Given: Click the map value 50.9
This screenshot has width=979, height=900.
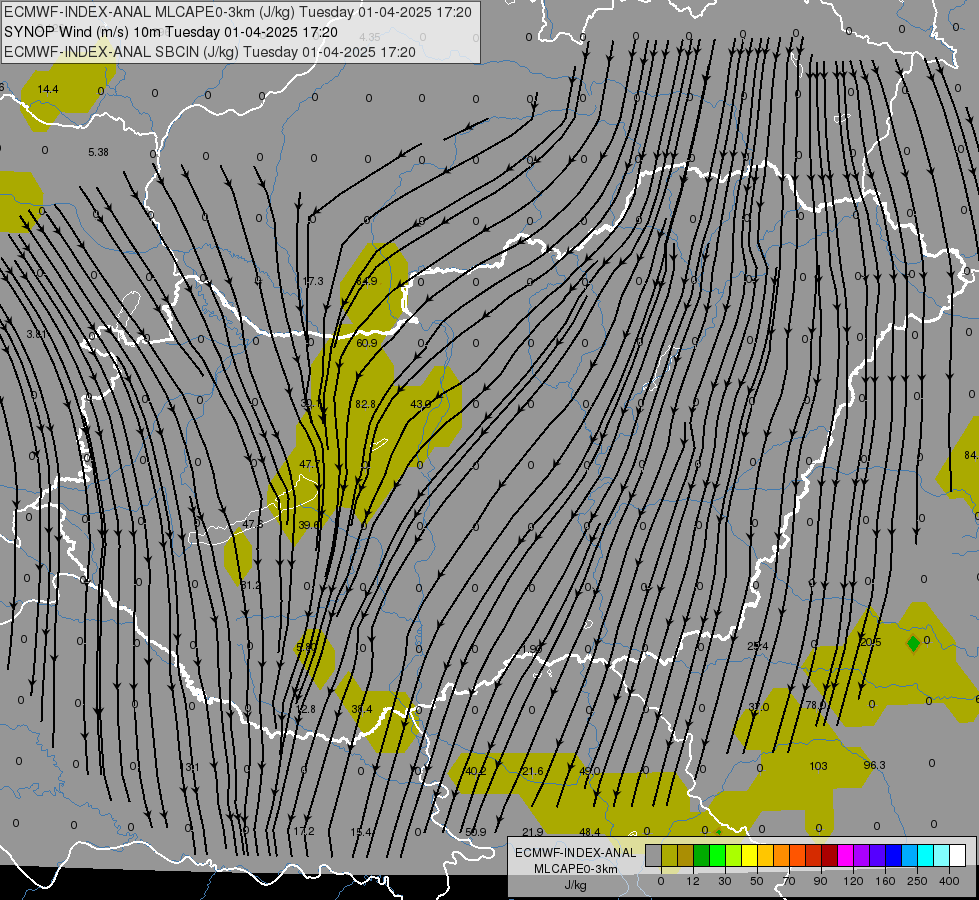Looking at the screenshot, I should coord(475,832).
